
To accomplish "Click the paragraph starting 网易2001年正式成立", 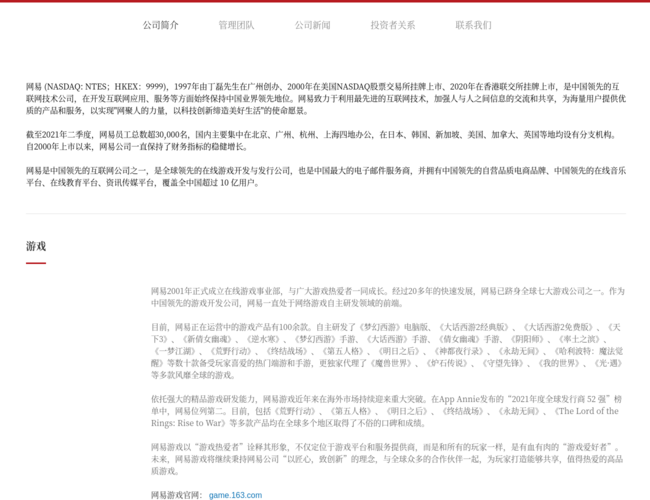I will (x=388, y=297).
